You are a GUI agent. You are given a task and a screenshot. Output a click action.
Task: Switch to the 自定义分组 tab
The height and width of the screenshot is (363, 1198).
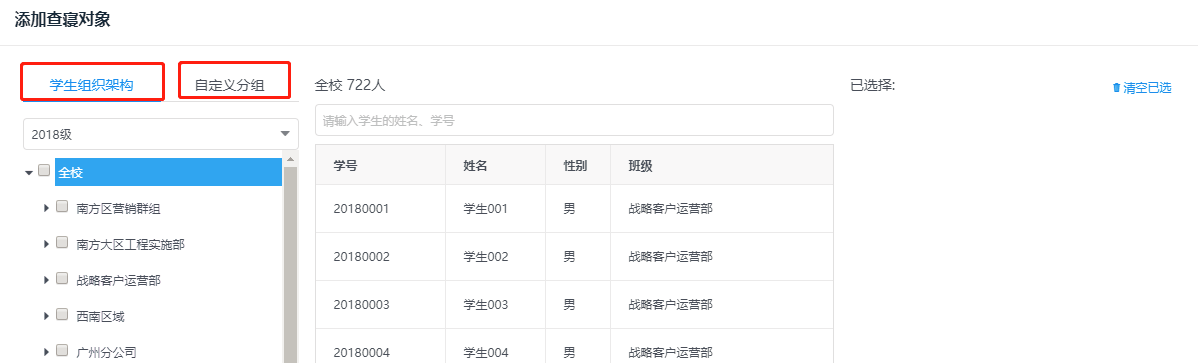pos(229,85)
